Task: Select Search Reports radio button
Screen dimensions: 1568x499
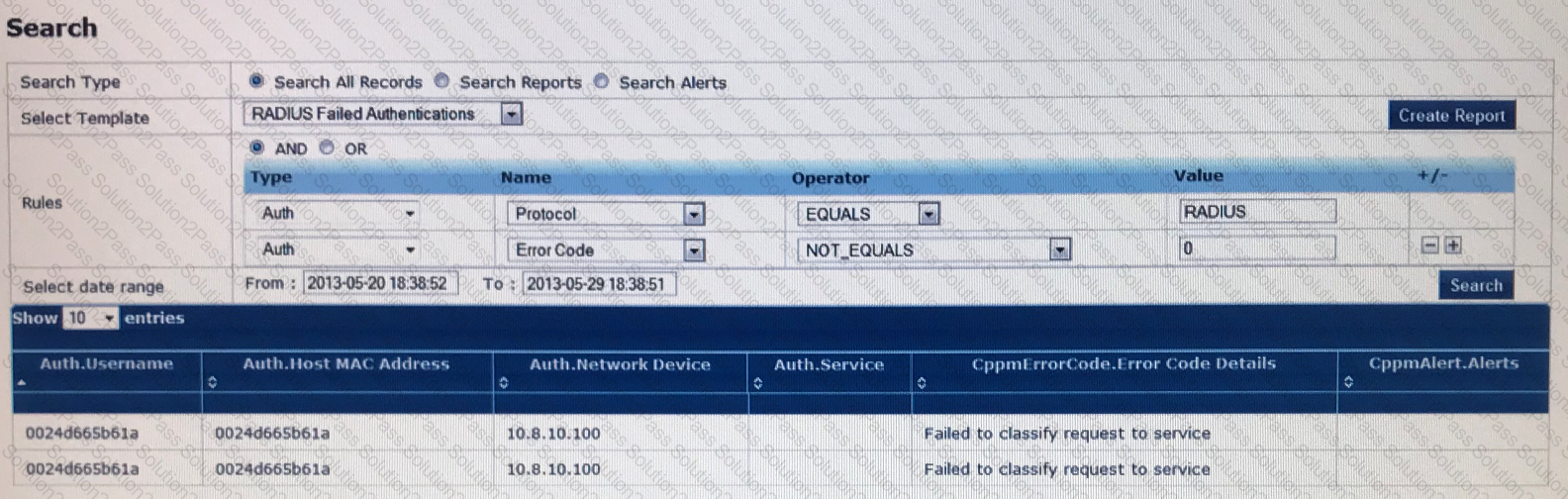Action: pos(441,81)
